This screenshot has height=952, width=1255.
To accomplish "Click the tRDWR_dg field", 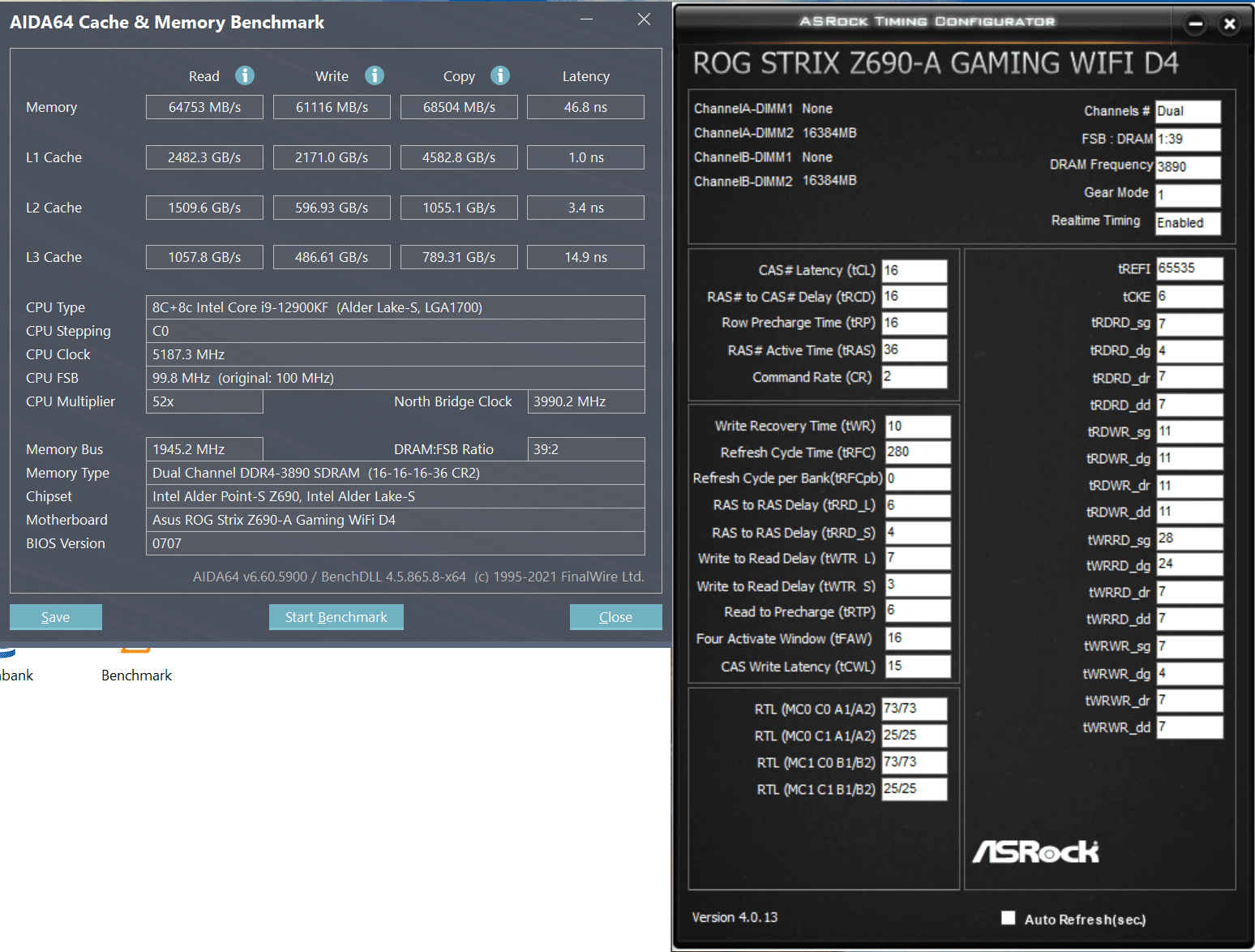I will (x=1189, y=458).
